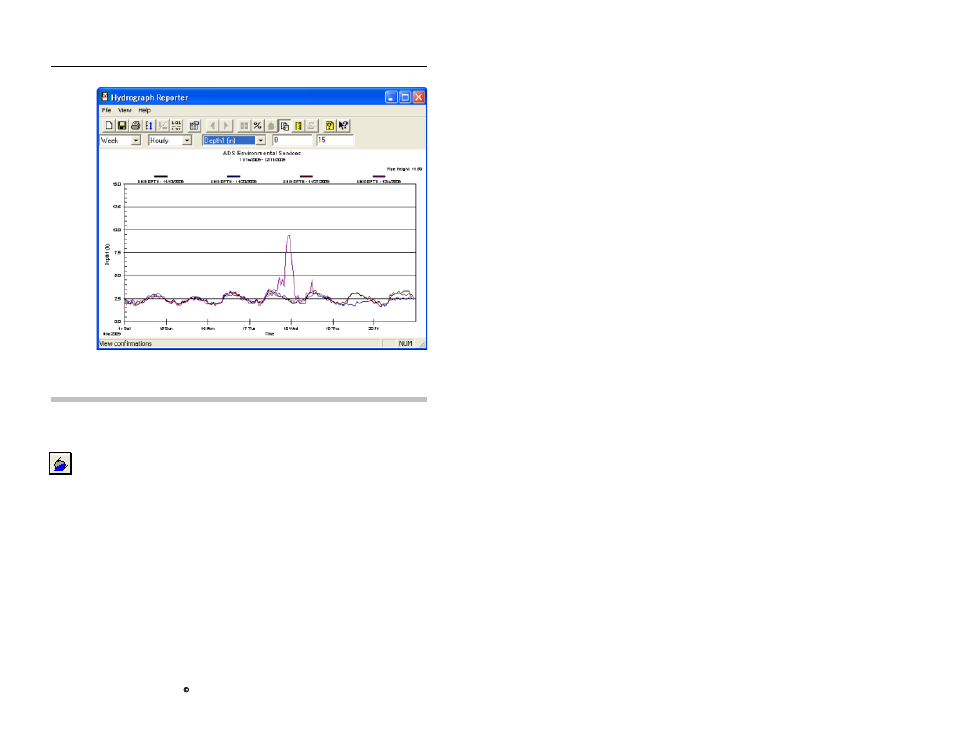This screenshot has height=738, width=954.
Task: Click the yellow question mark Help icon
Action: click(x=330, y=126)
